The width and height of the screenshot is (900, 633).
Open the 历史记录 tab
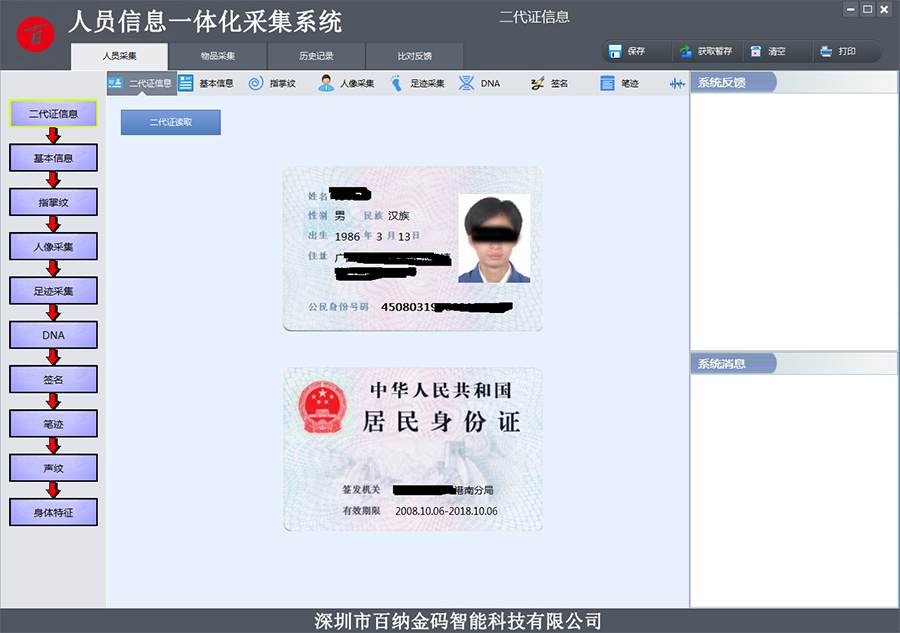coord(316,56)
